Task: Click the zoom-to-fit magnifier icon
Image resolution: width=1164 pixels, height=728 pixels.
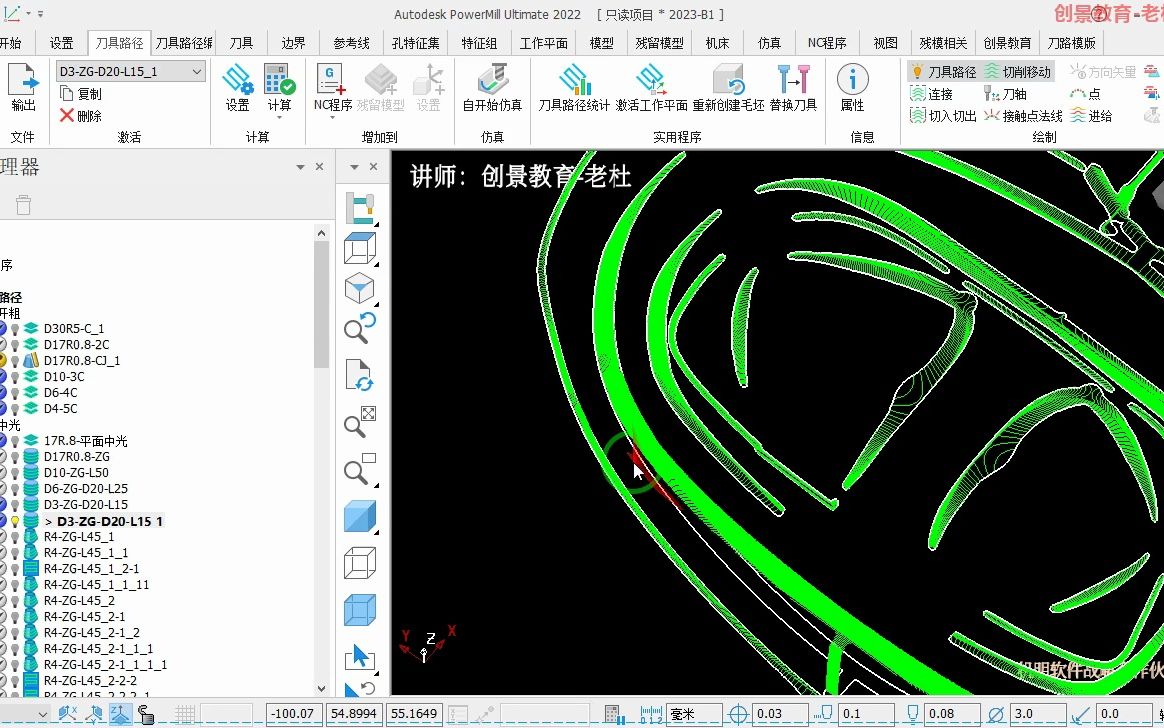Action: tap(360, 422)
